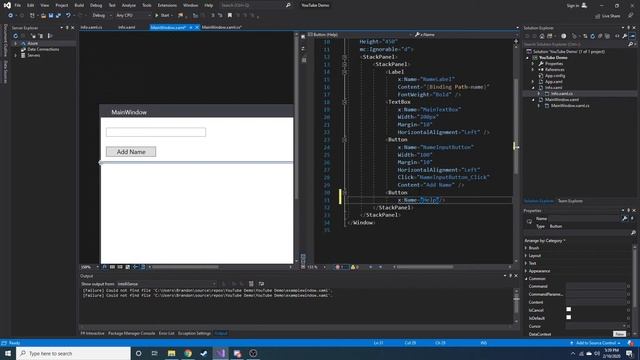640x360 pixels.
Task: Select App.config in Solution Explorer
Action: click(555, 76)
